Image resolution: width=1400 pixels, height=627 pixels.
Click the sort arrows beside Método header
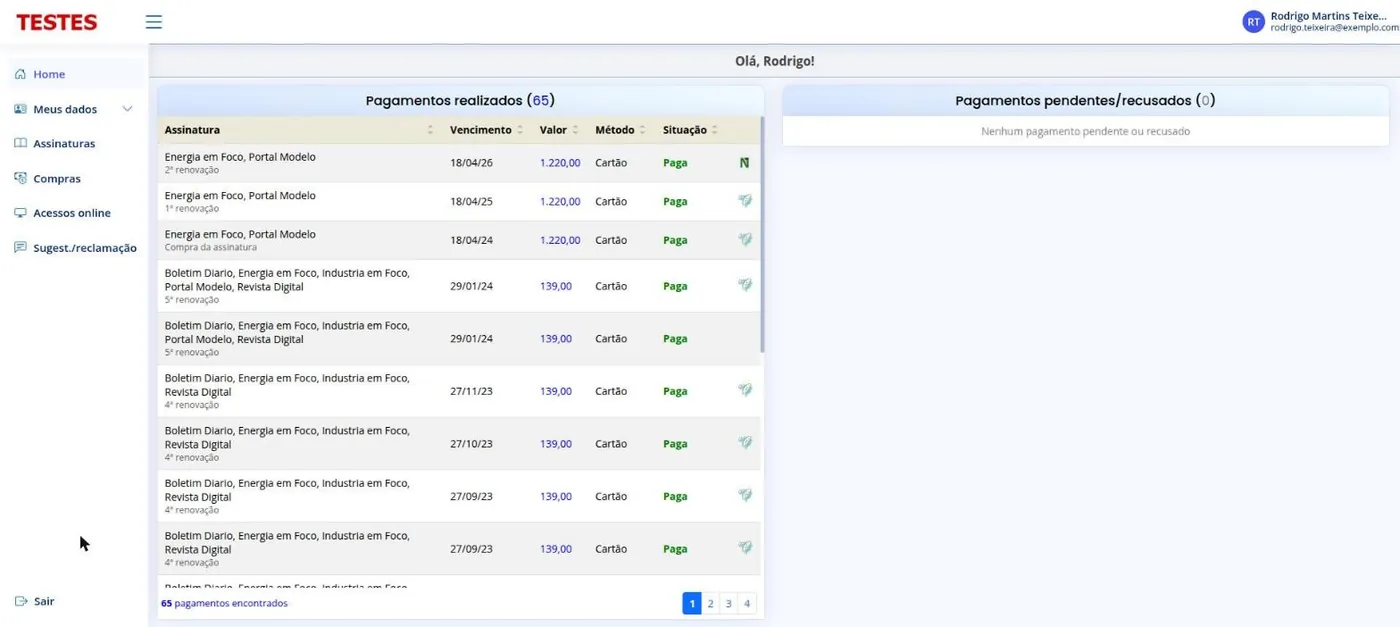pyautogui.click(x=642, y=130)
